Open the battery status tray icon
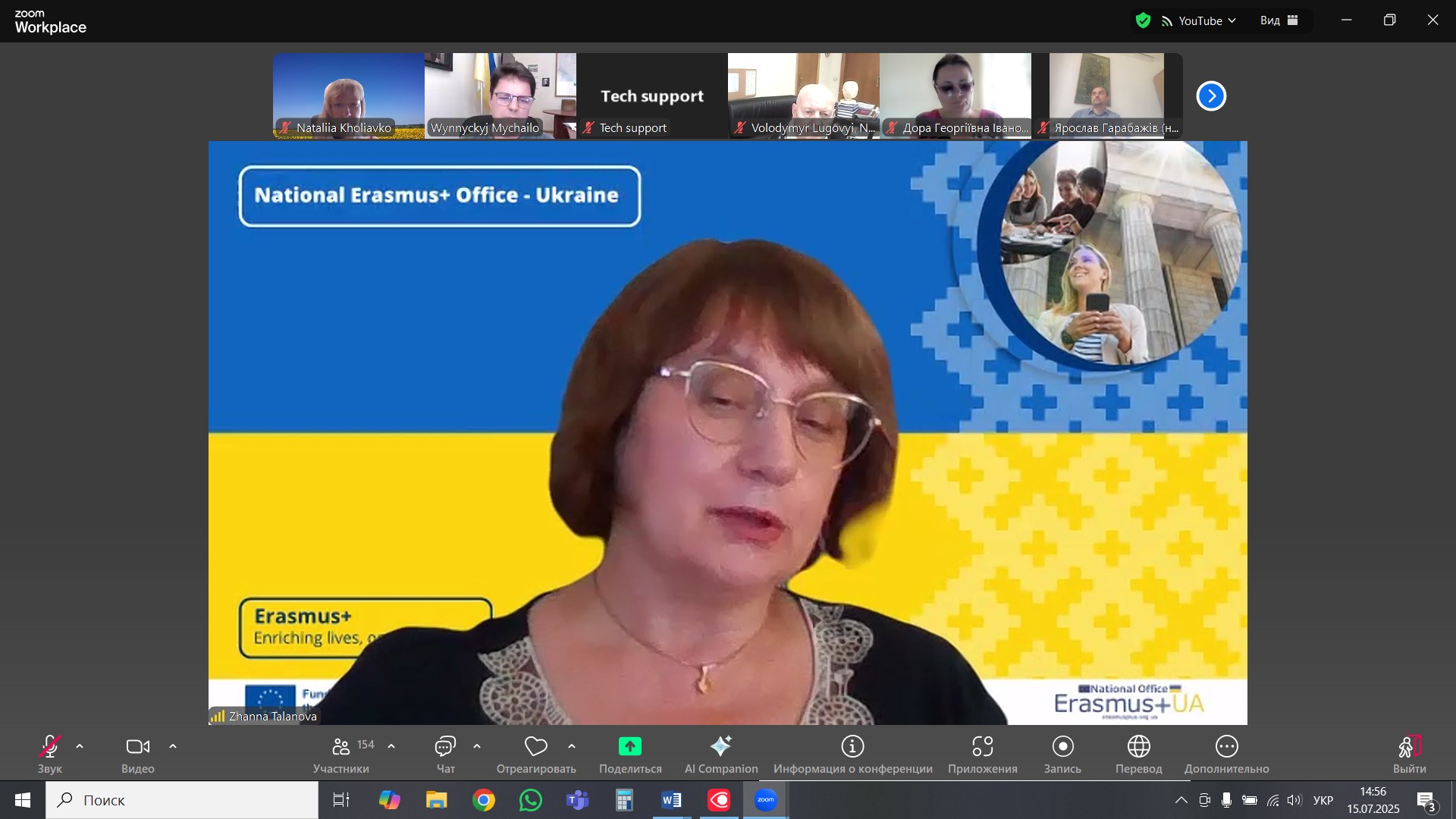This screenshot has width=1456, height=819. click(1250, 800)
